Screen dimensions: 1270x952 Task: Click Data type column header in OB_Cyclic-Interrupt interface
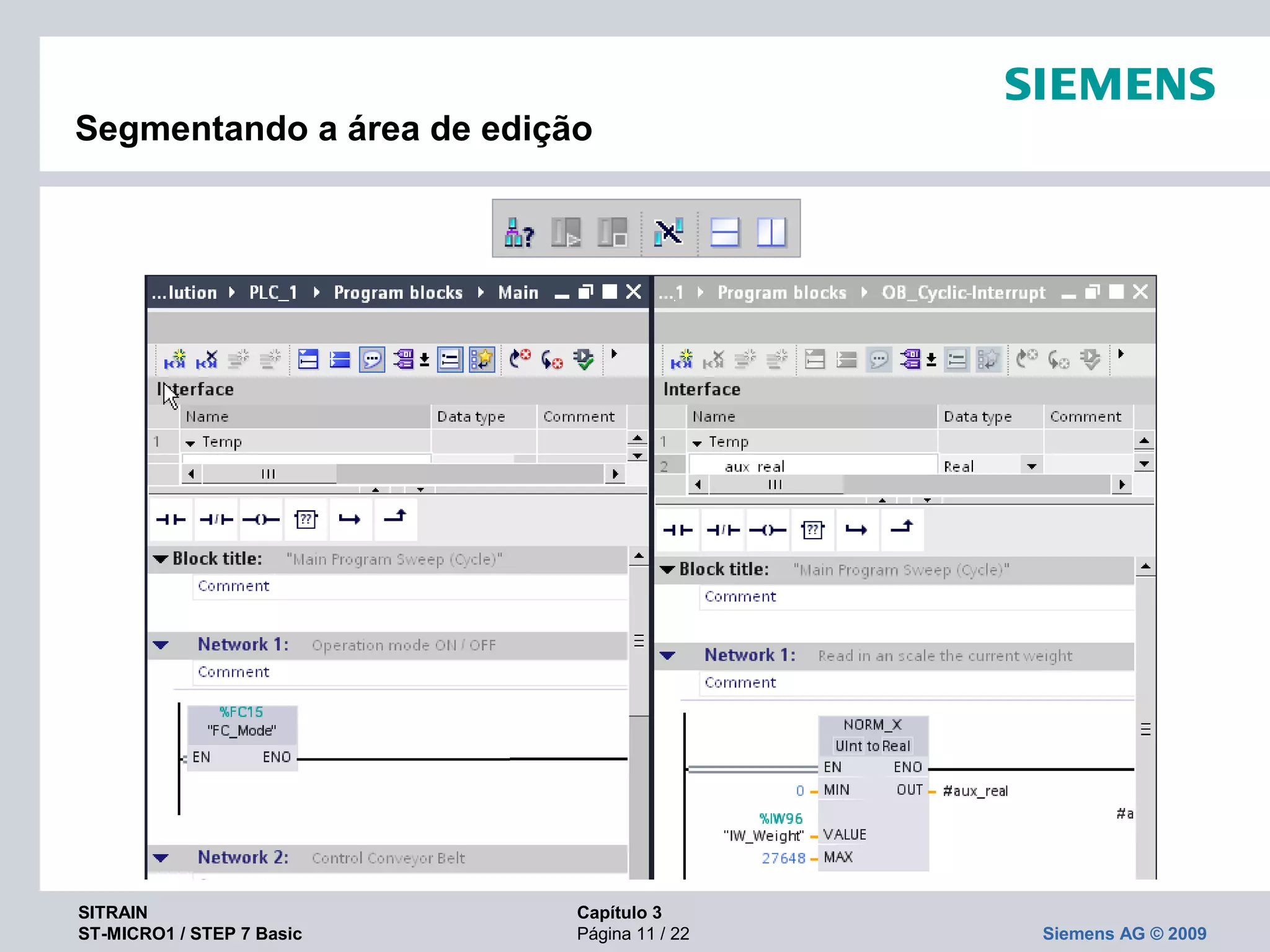pyautogui.click(x=990, y=416)
